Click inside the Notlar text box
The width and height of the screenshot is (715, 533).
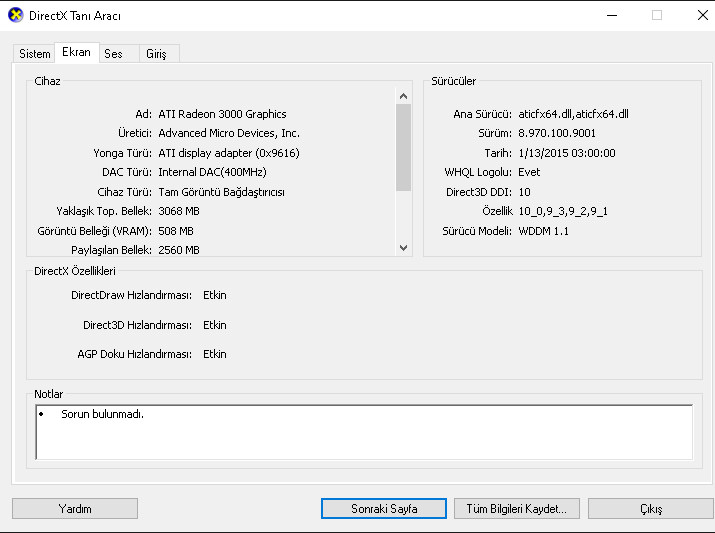(364, 432)
